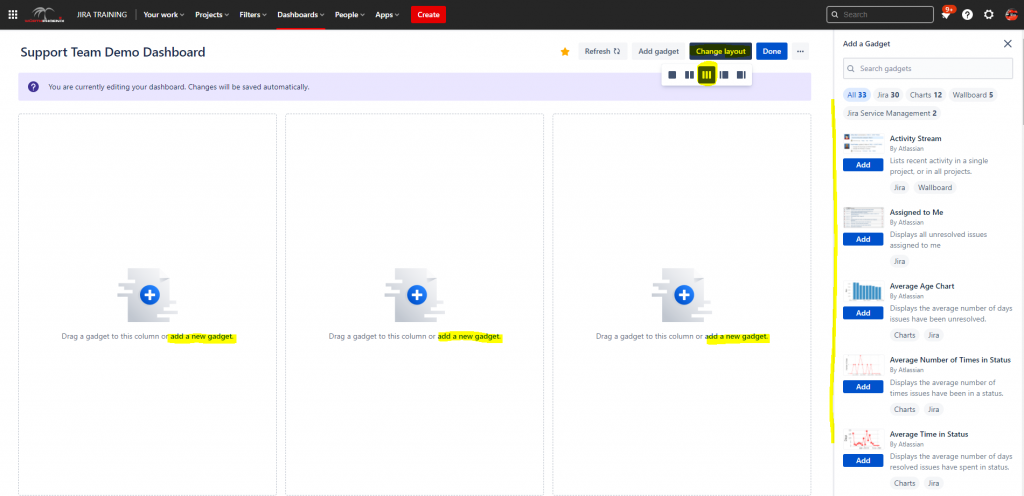Click the company logo in the header
The image size is (1024, 496).
[45, 14]
